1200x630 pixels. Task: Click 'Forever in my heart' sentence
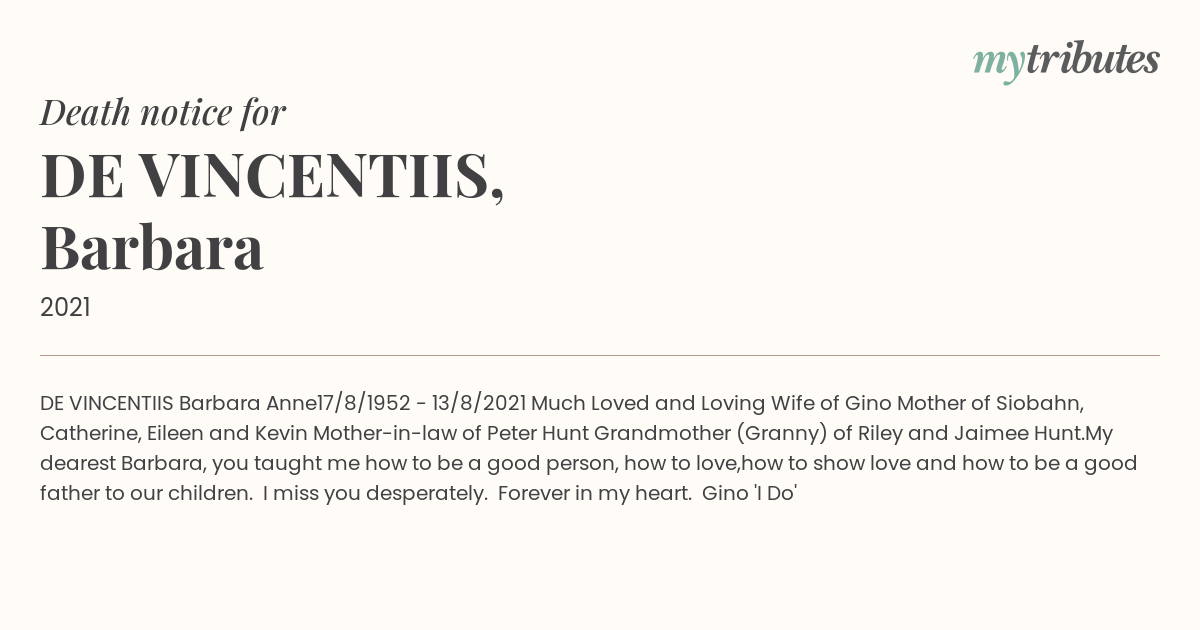[x=595, y=494]
